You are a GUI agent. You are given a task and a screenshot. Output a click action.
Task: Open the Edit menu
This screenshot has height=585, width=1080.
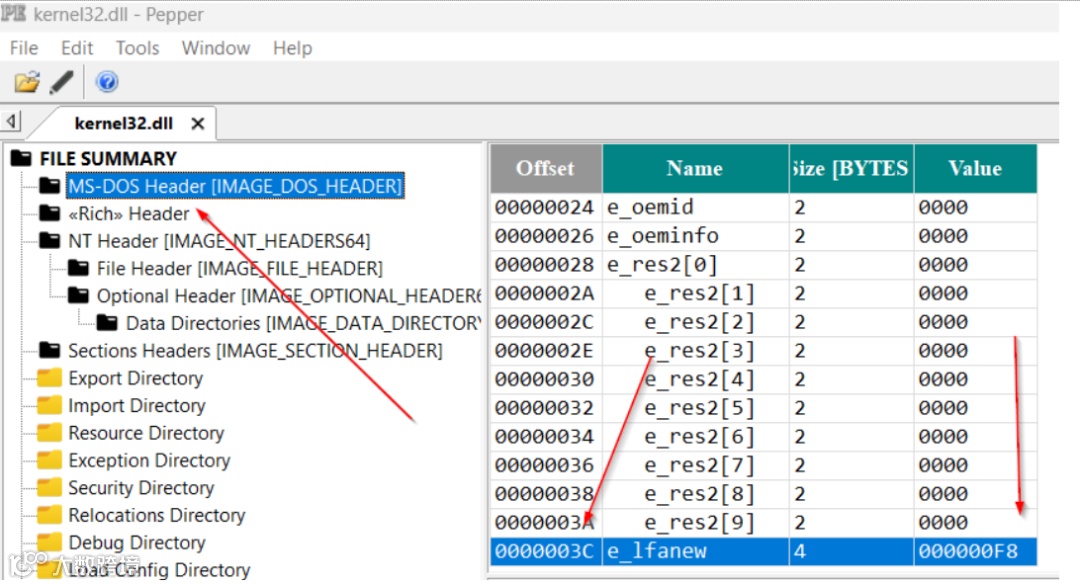[76, 48]
